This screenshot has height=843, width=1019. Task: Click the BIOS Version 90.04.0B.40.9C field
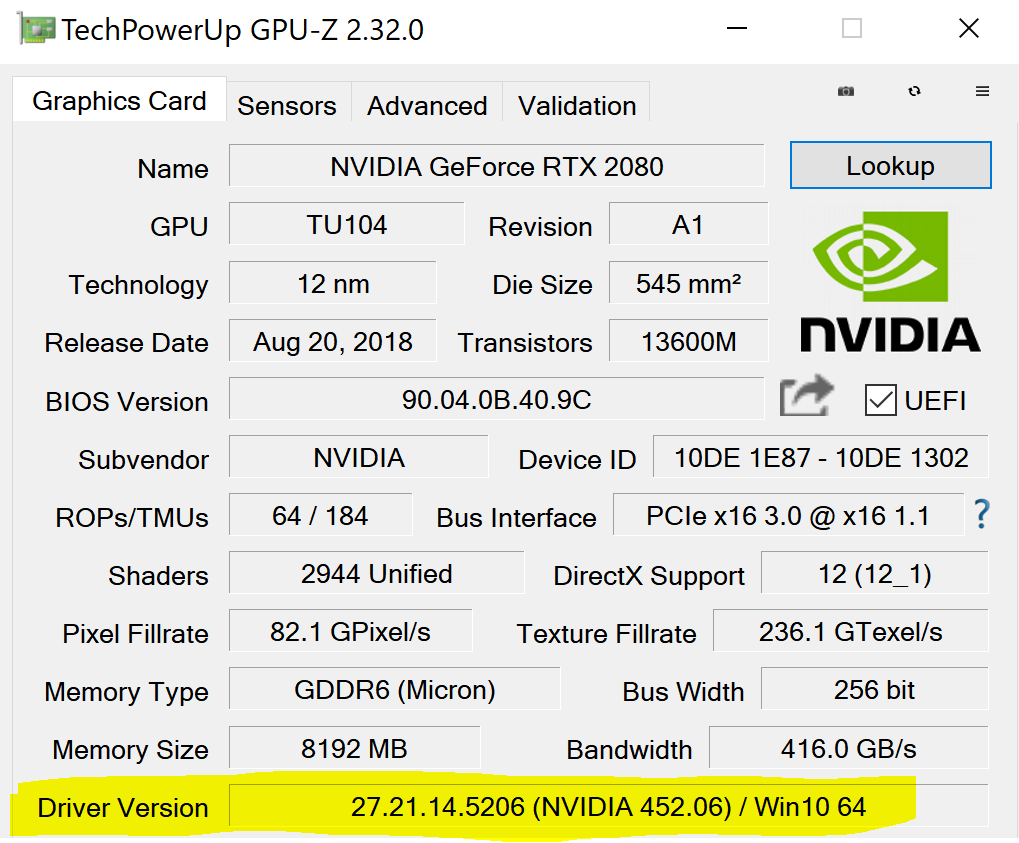click(x=497, y=398)
